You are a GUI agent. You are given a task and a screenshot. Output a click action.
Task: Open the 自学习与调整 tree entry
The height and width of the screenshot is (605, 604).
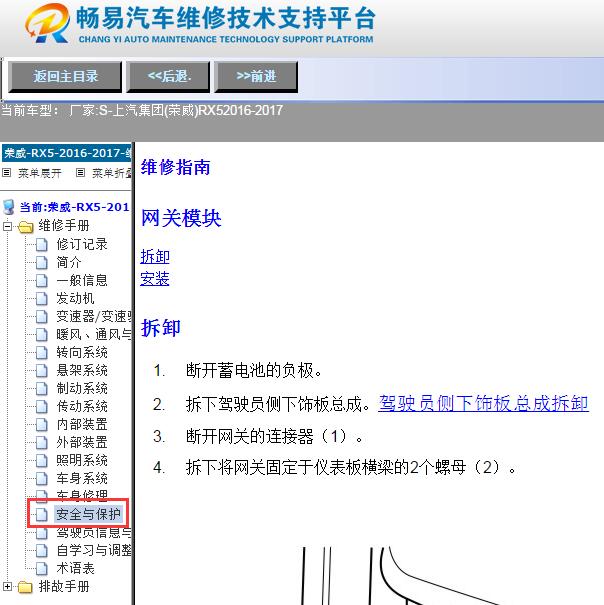pos(94,551)
